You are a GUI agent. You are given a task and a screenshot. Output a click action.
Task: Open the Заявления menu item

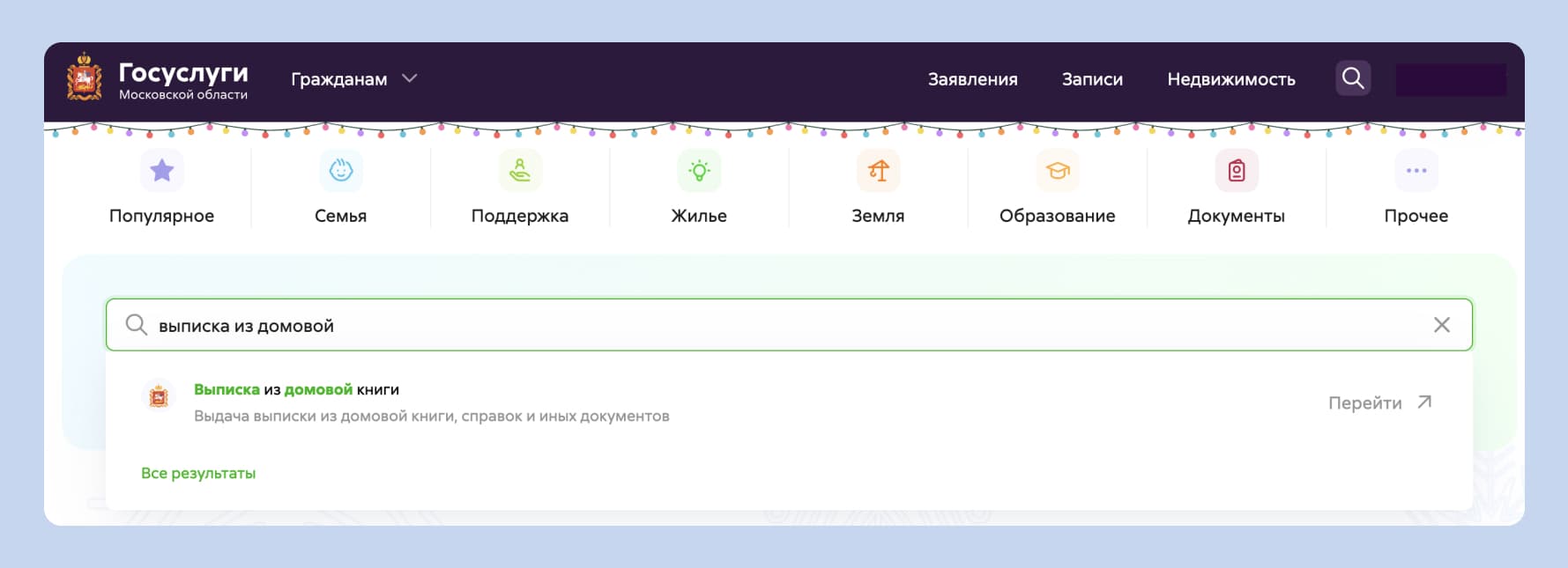972,79
